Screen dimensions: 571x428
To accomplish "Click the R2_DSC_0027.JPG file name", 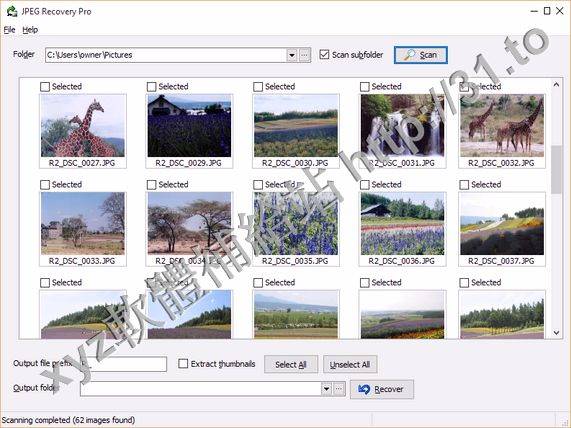I will pos(82,163).
